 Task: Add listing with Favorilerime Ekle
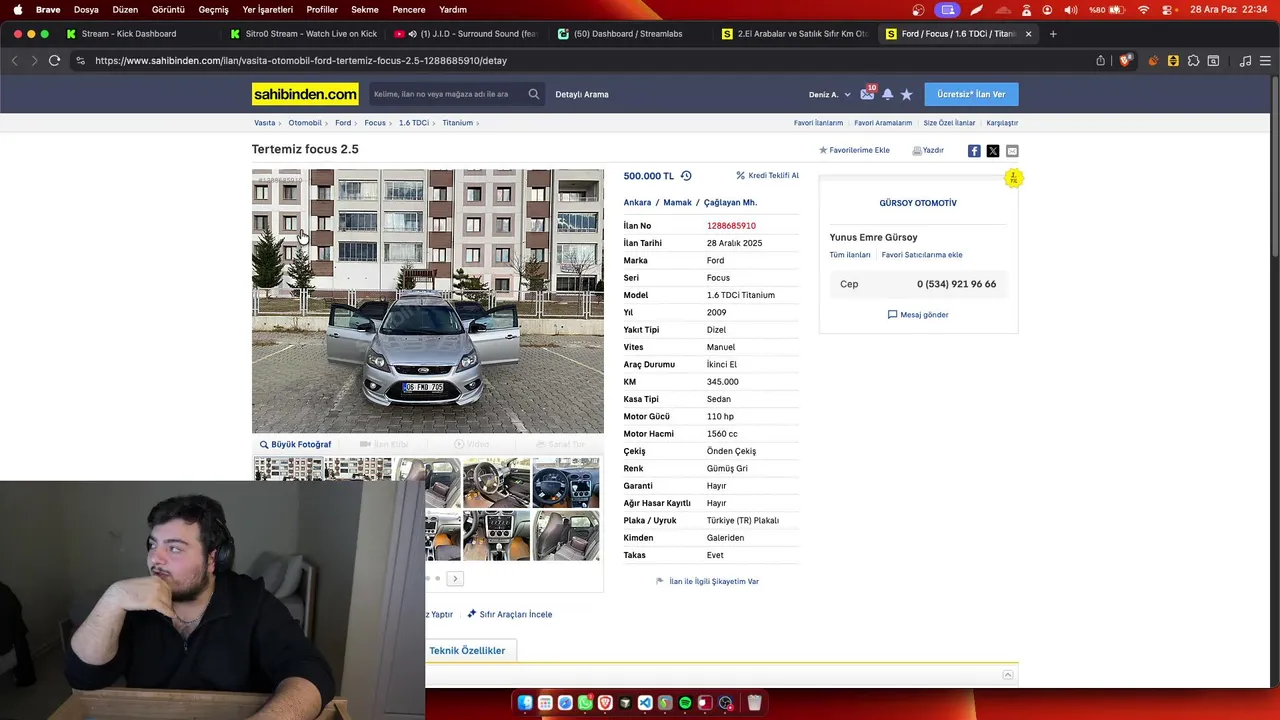point(854,150)
